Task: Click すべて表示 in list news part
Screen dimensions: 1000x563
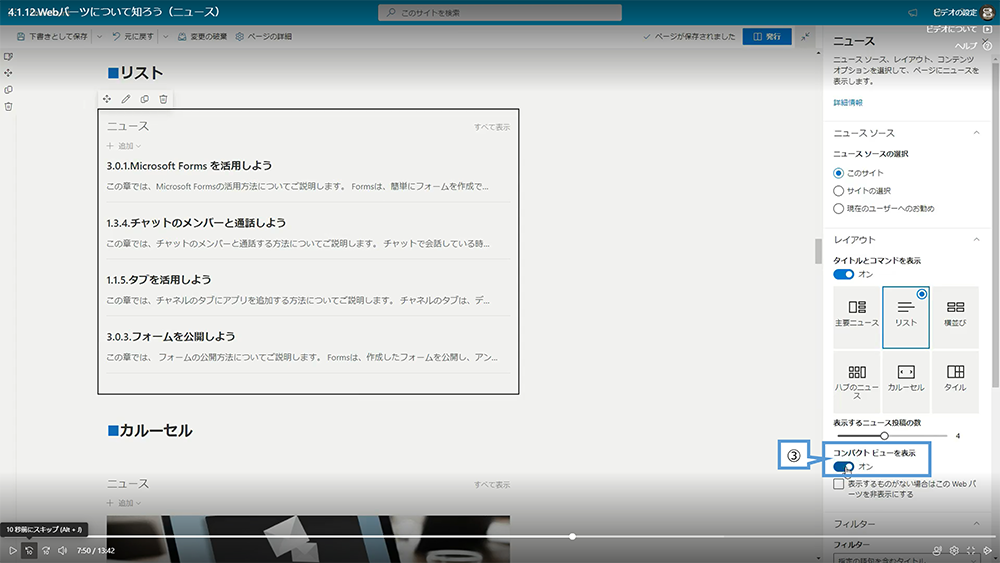Action: (x=492, y=127)
